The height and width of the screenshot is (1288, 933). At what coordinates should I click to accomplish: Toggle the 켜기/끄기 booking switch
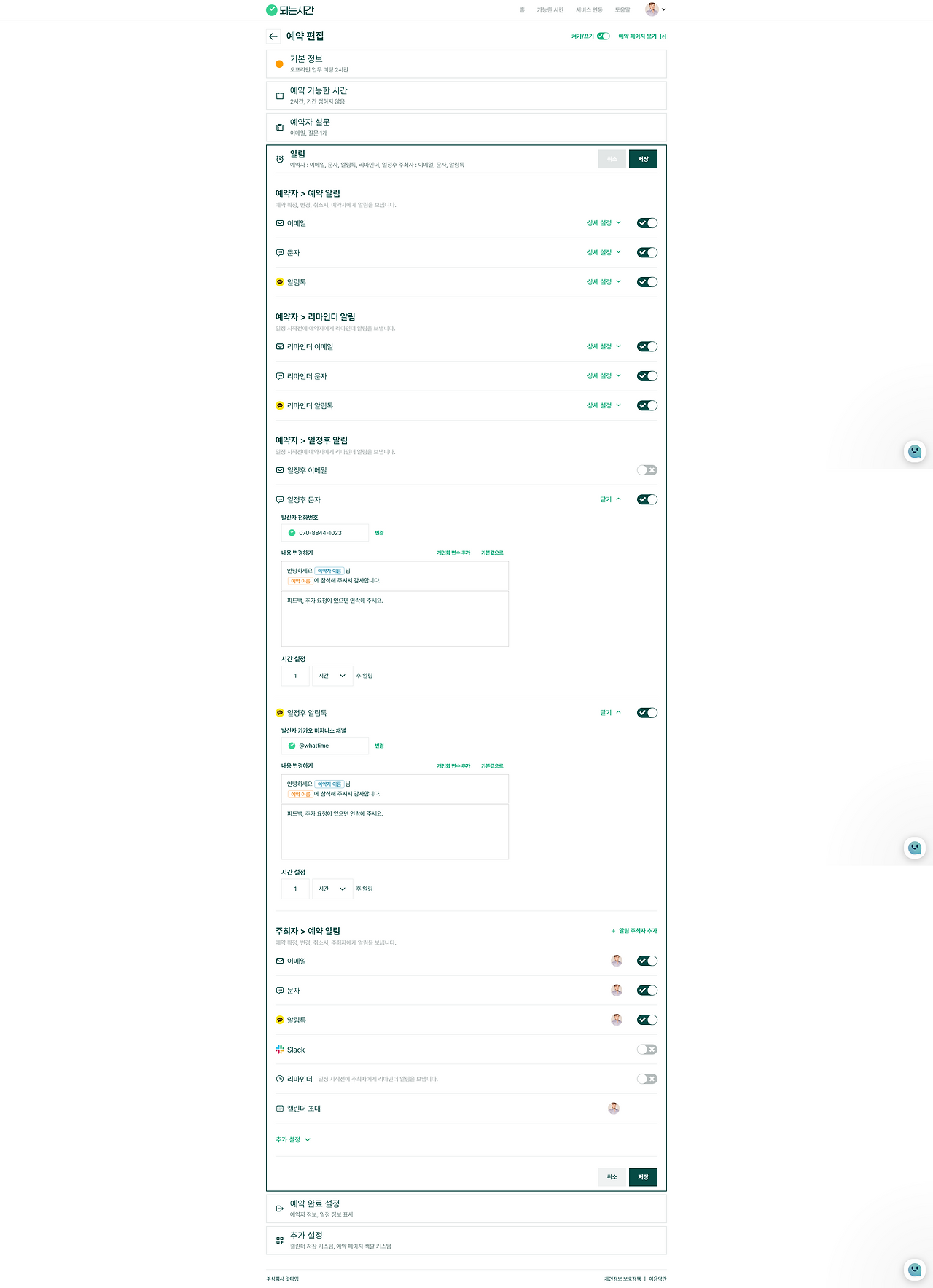coord(604,36)
